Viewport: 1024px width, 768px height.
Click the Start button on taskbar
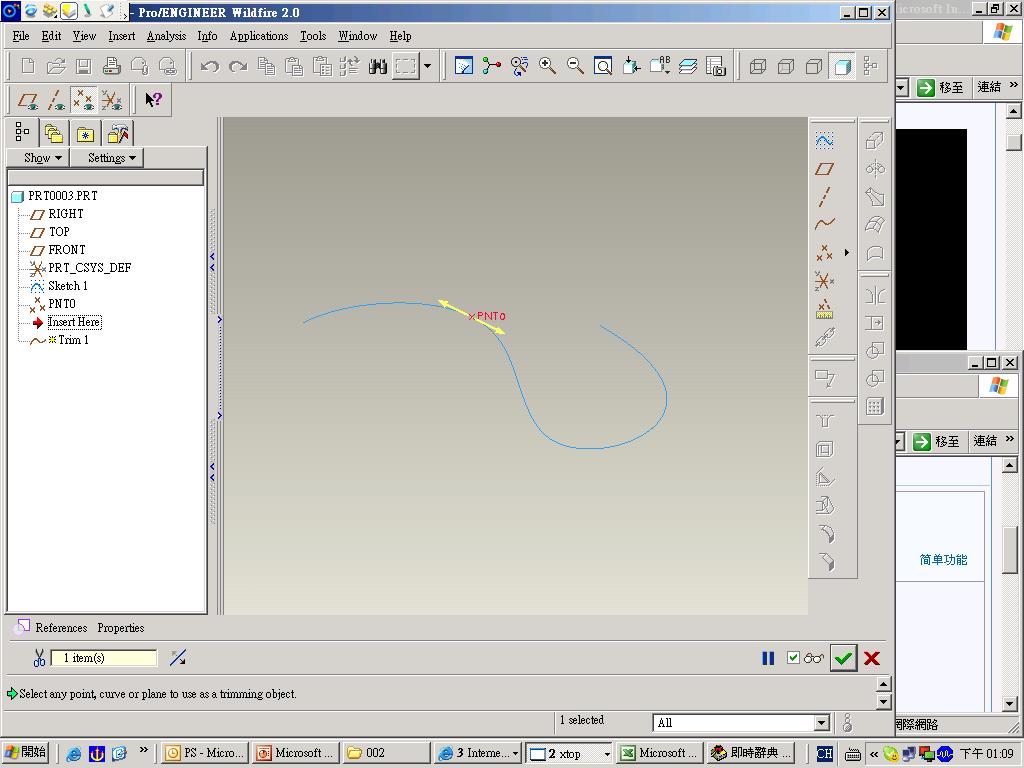click(25, 753)
